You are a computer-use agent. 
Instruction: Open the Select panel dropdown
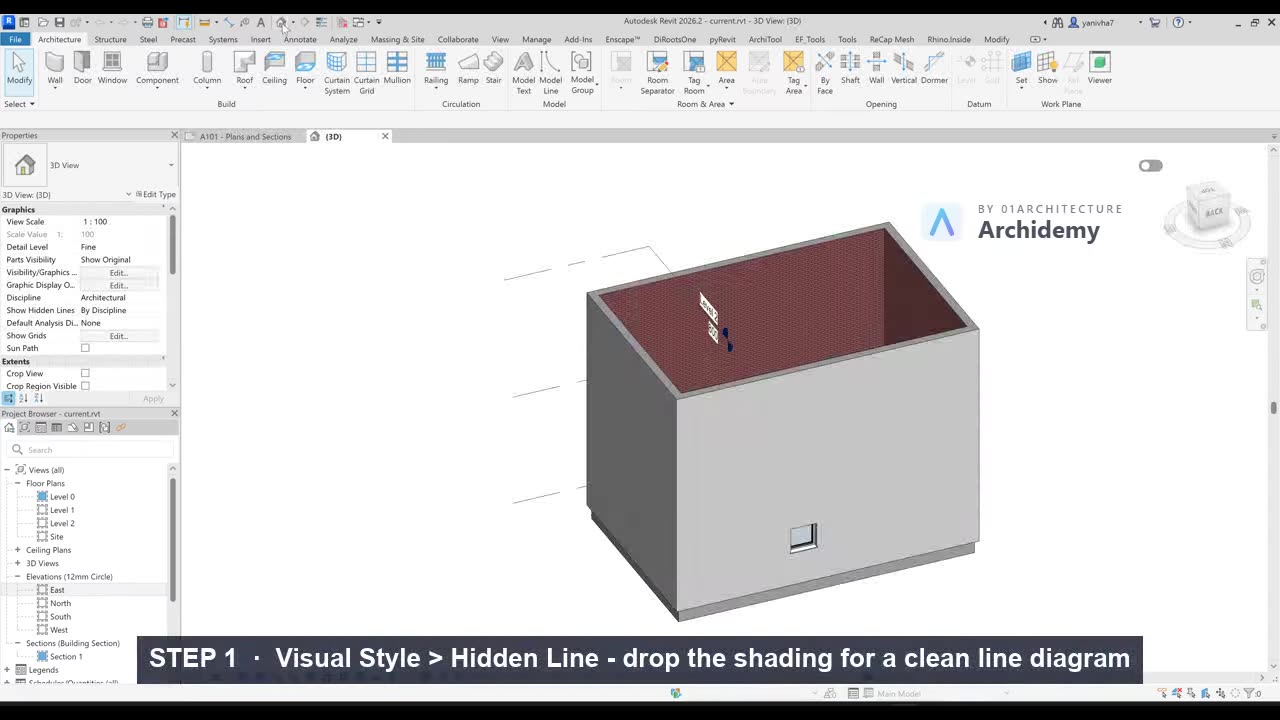pos(19,104)
